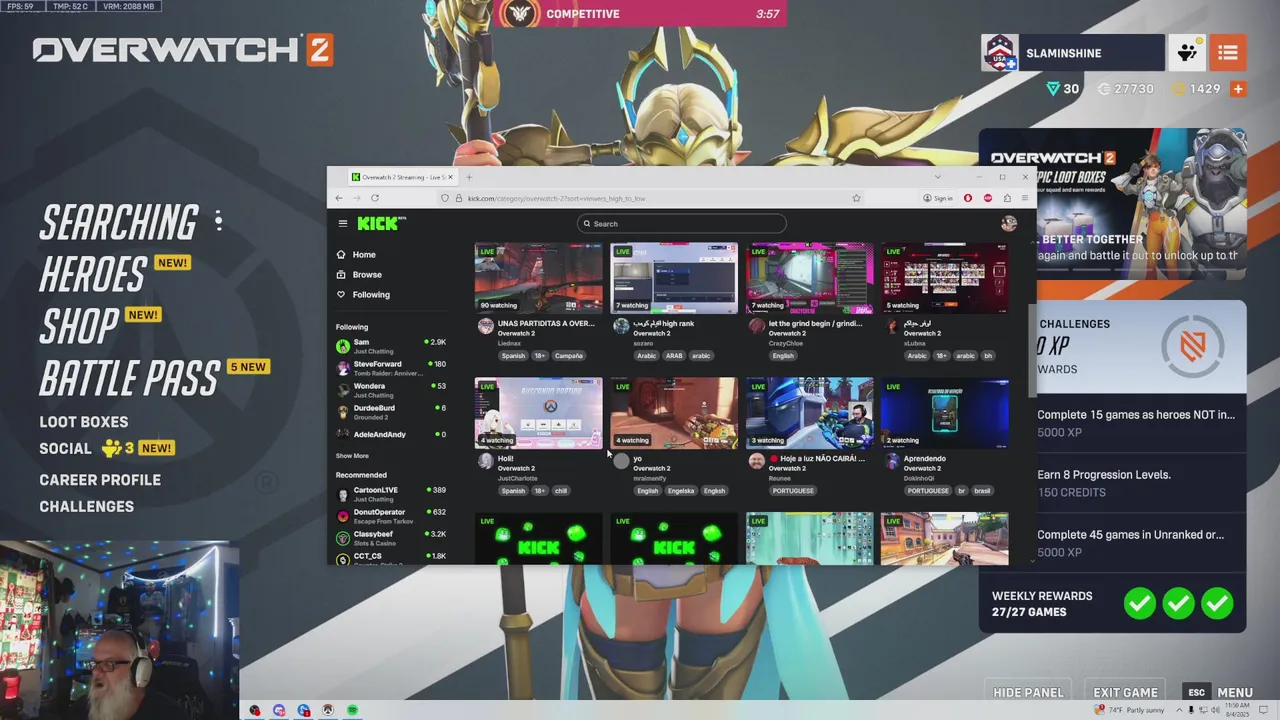Open the Kick hamburger menu icon
This screenshot has height=720, width=1280.
[342, 224]
